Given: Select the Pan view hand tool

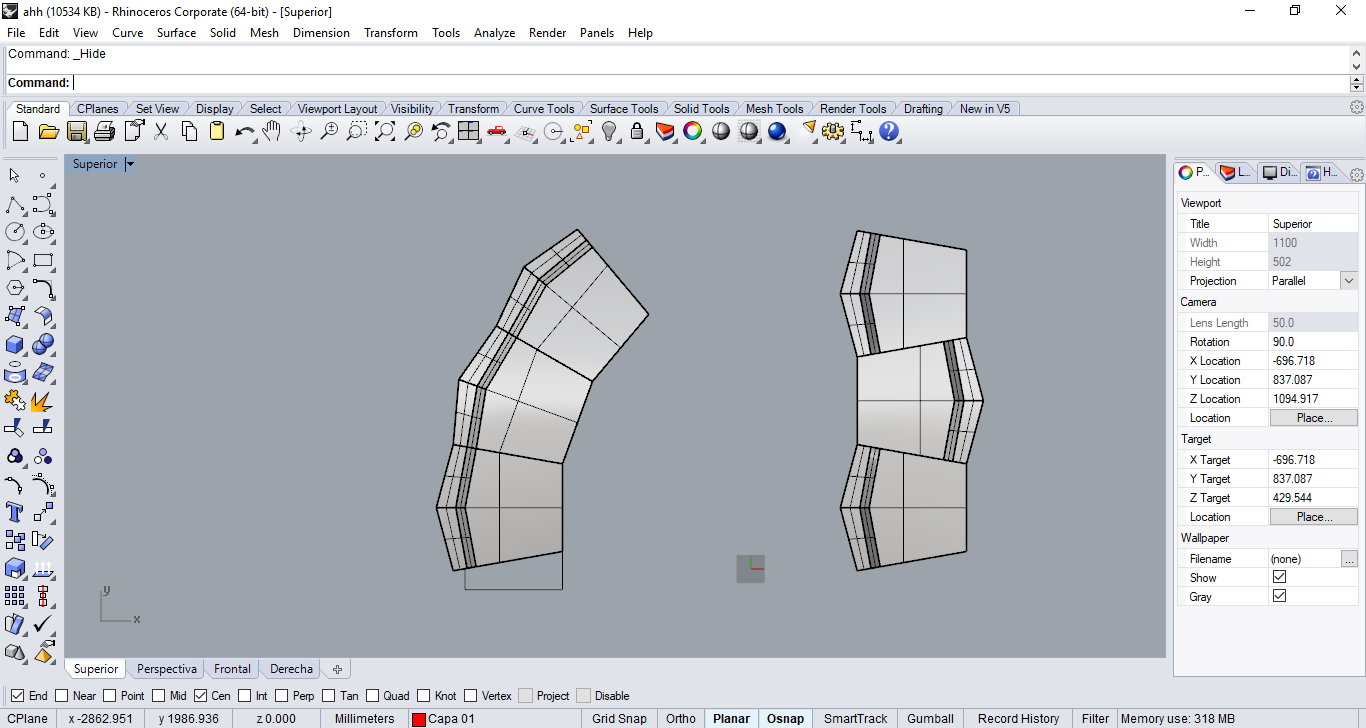Looking at the screenshot, I should 272,131.
